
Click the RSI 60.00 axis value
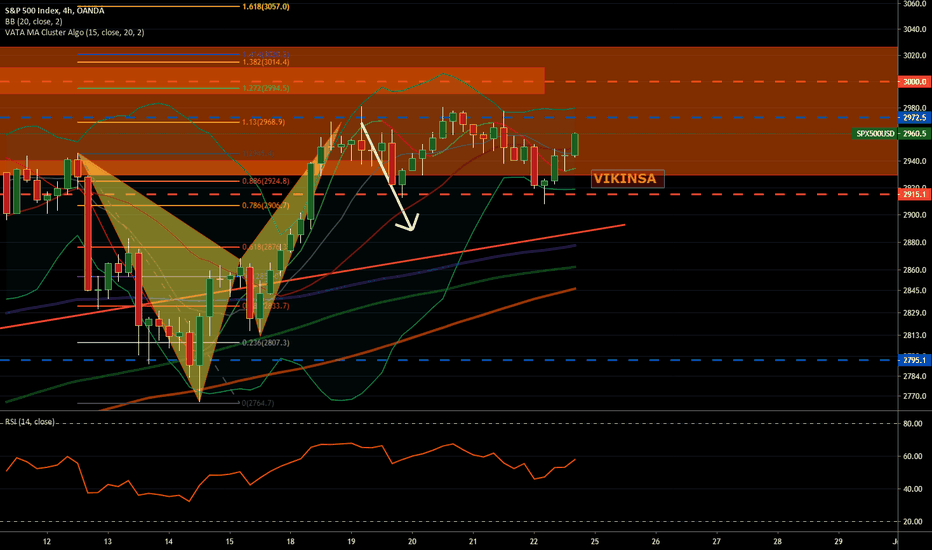[912, 457]
